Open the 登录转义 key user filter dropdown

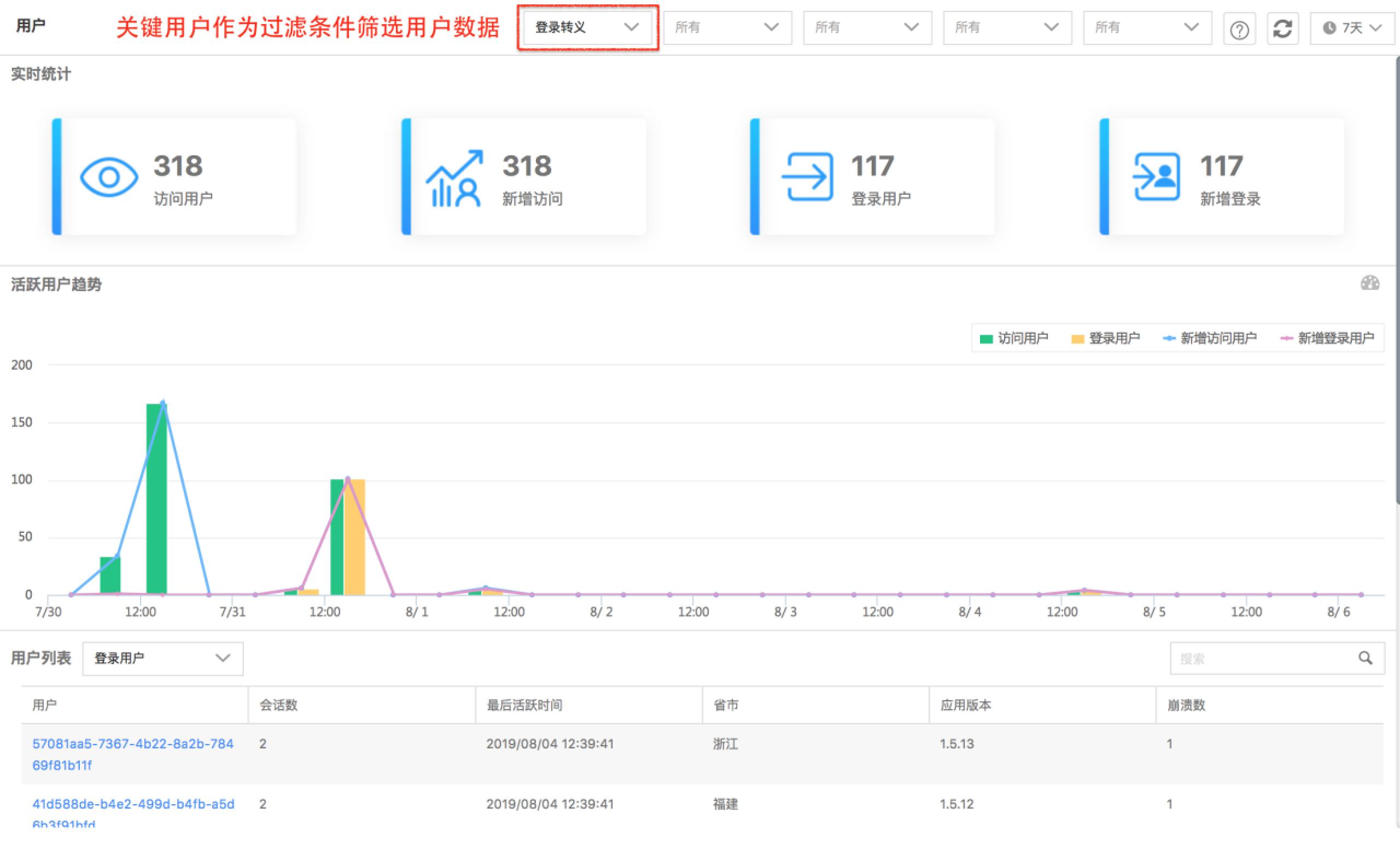pyautogui.click(x=588, y=27)
